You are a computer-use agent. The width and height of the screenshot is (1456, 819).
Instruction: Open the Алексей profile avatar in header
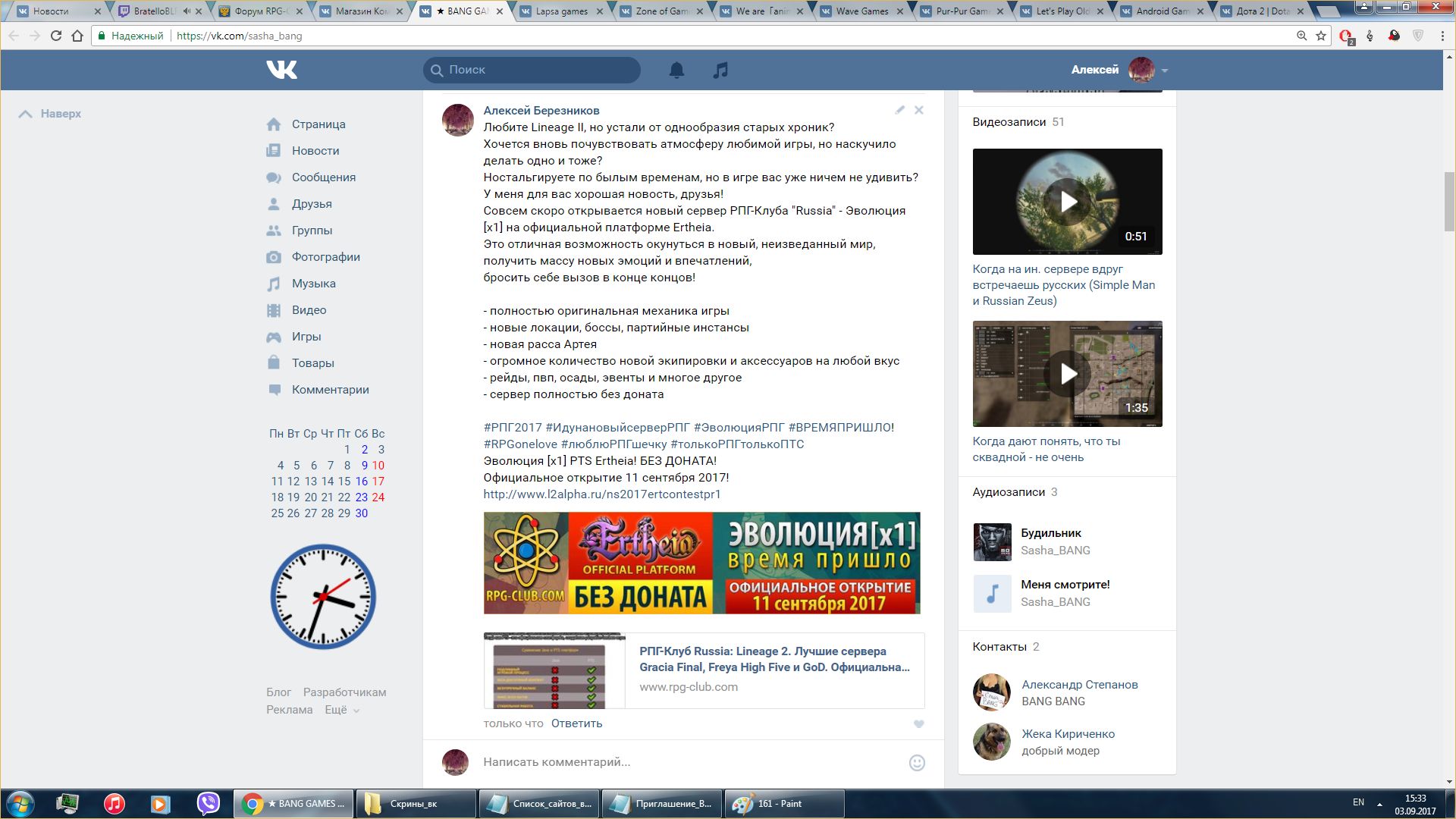1141,70
